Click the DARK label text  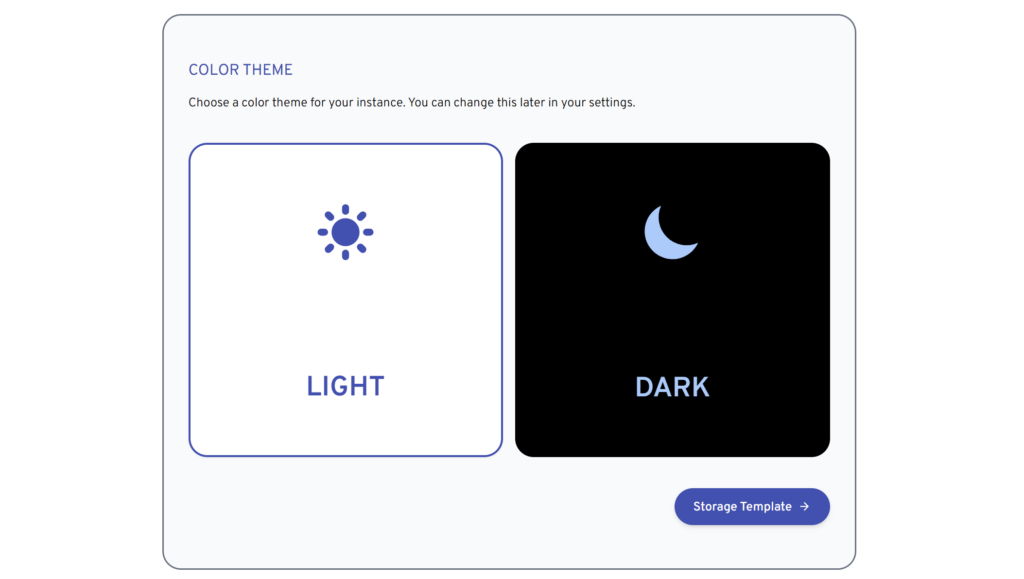[x=672, y=387]
